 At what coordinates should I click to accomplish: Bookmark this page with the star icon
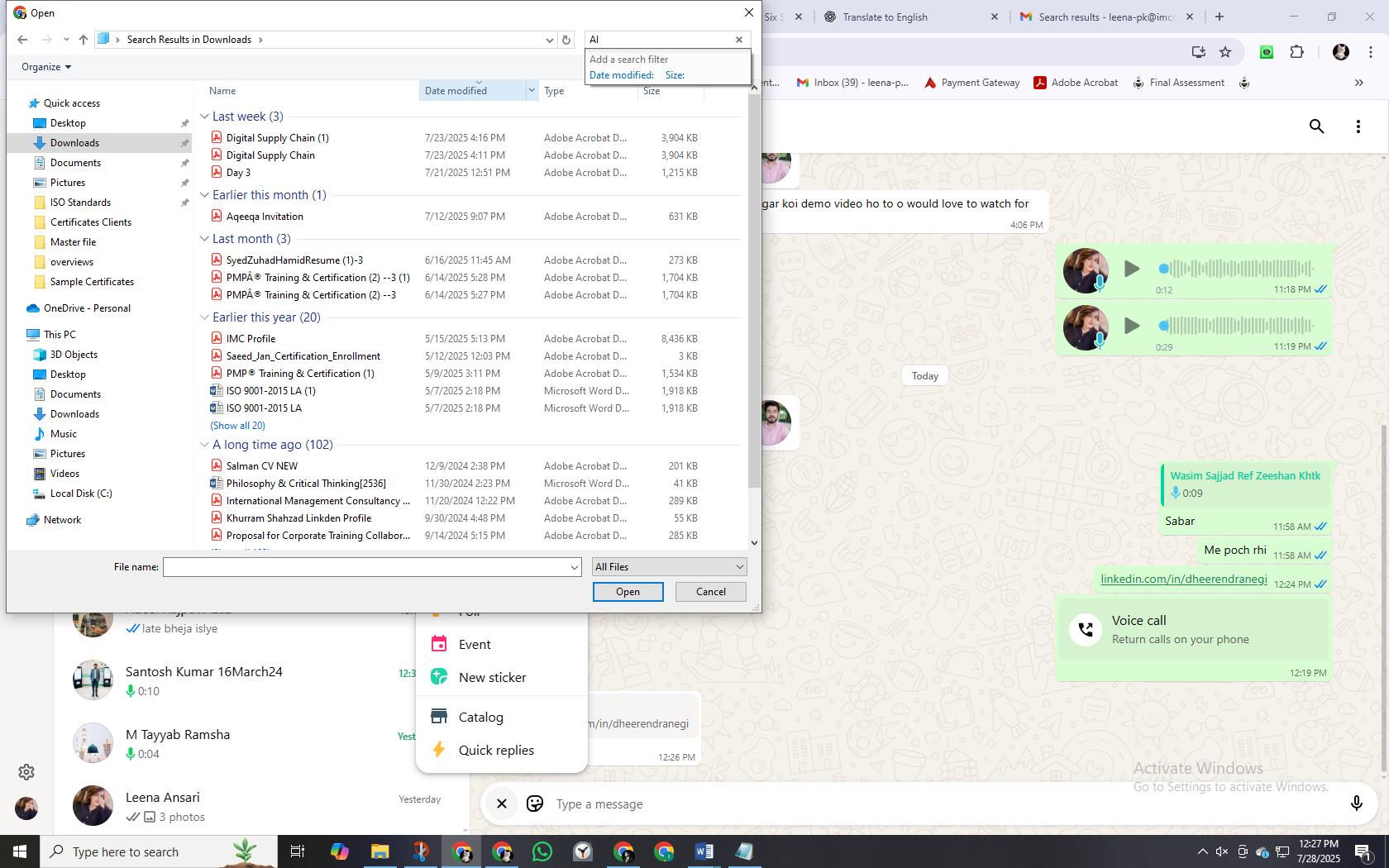(x=1225, y=52)
